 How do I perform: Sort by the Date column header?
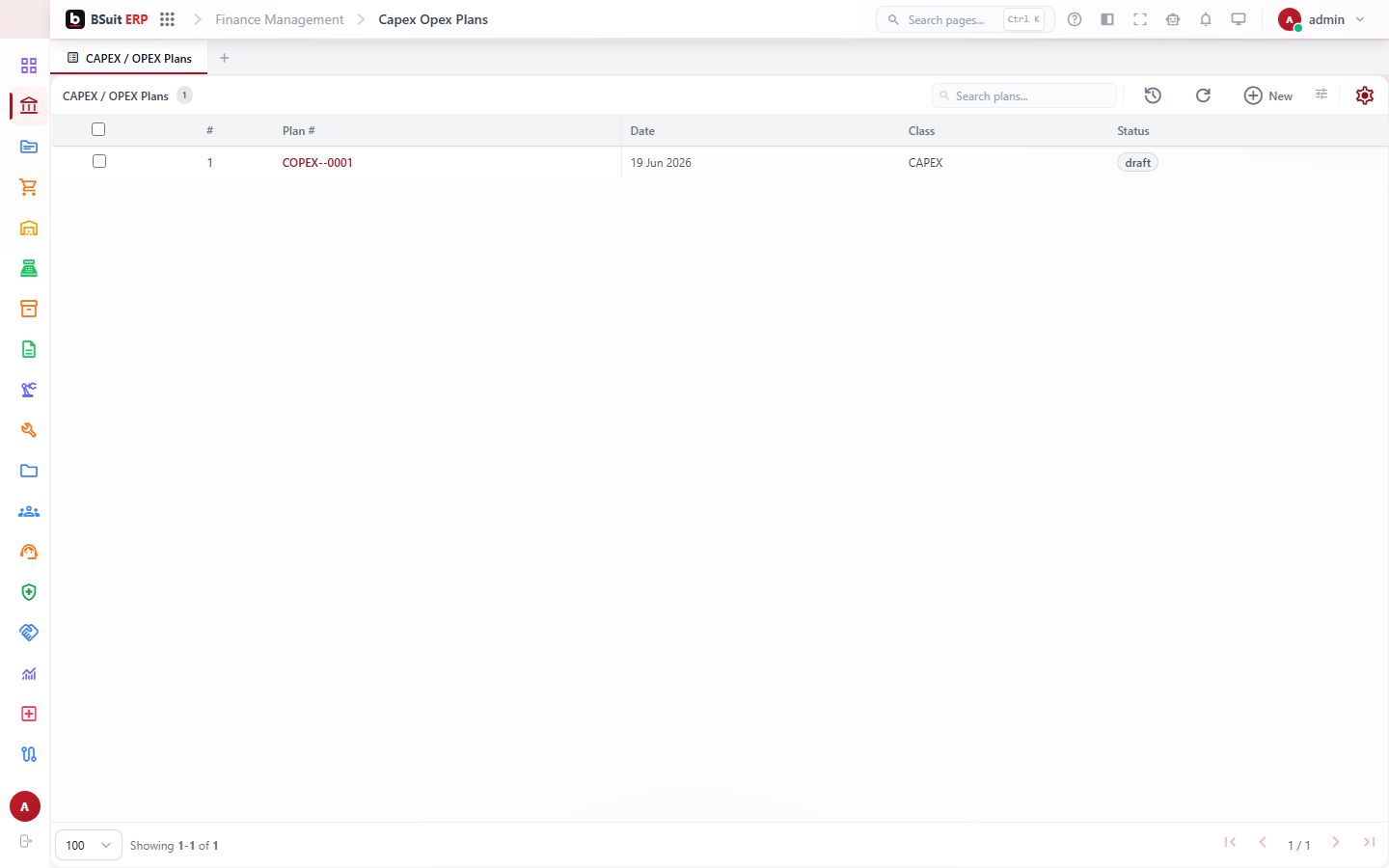pos(642,130)
